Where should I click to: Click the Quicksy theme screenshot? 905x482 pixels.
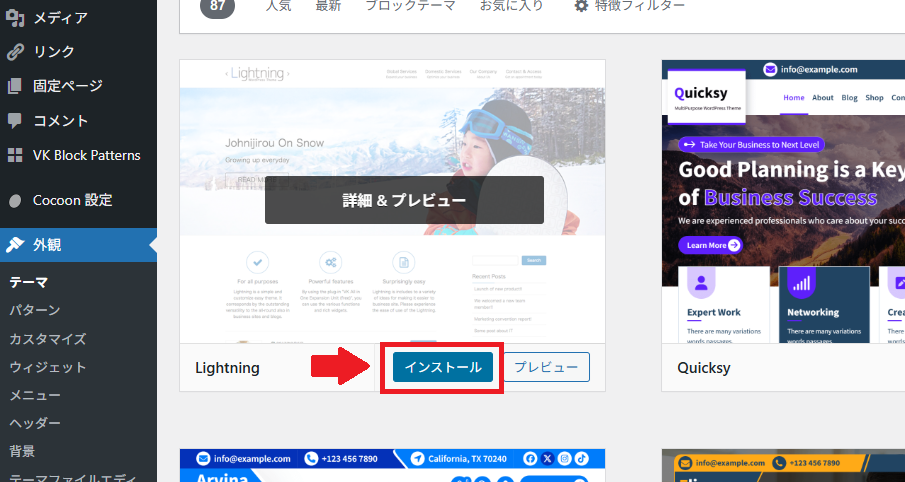point(783,200)
